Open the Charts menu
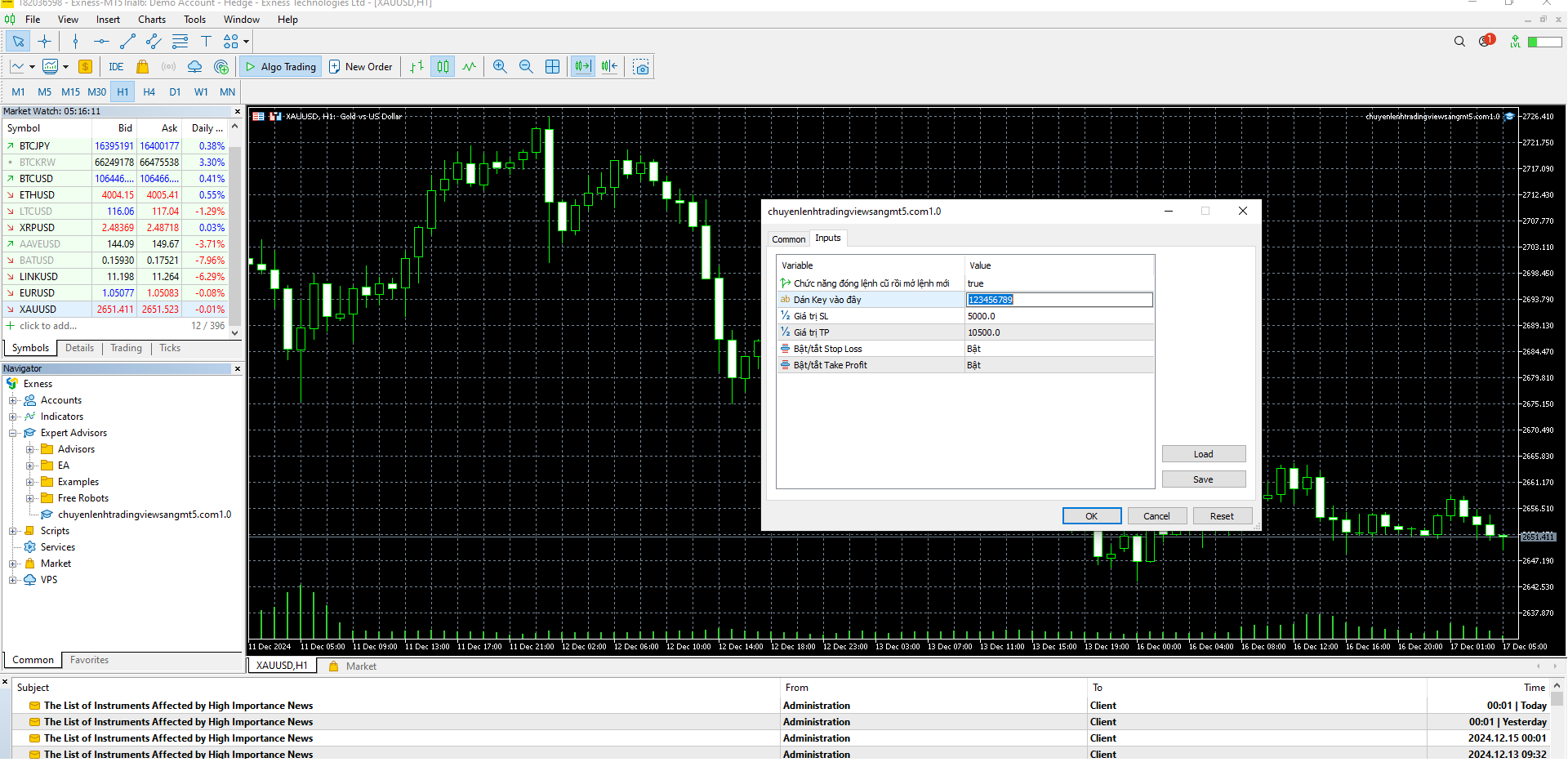 coord(151,20)
